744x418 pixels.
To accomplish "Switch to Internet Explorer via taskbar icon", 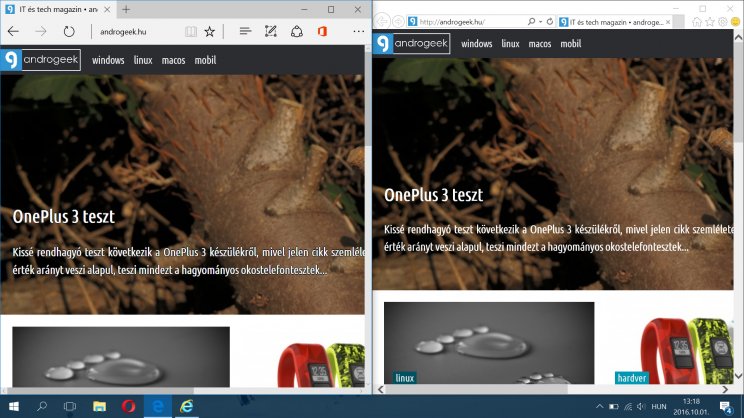I will tap(186, 407).
